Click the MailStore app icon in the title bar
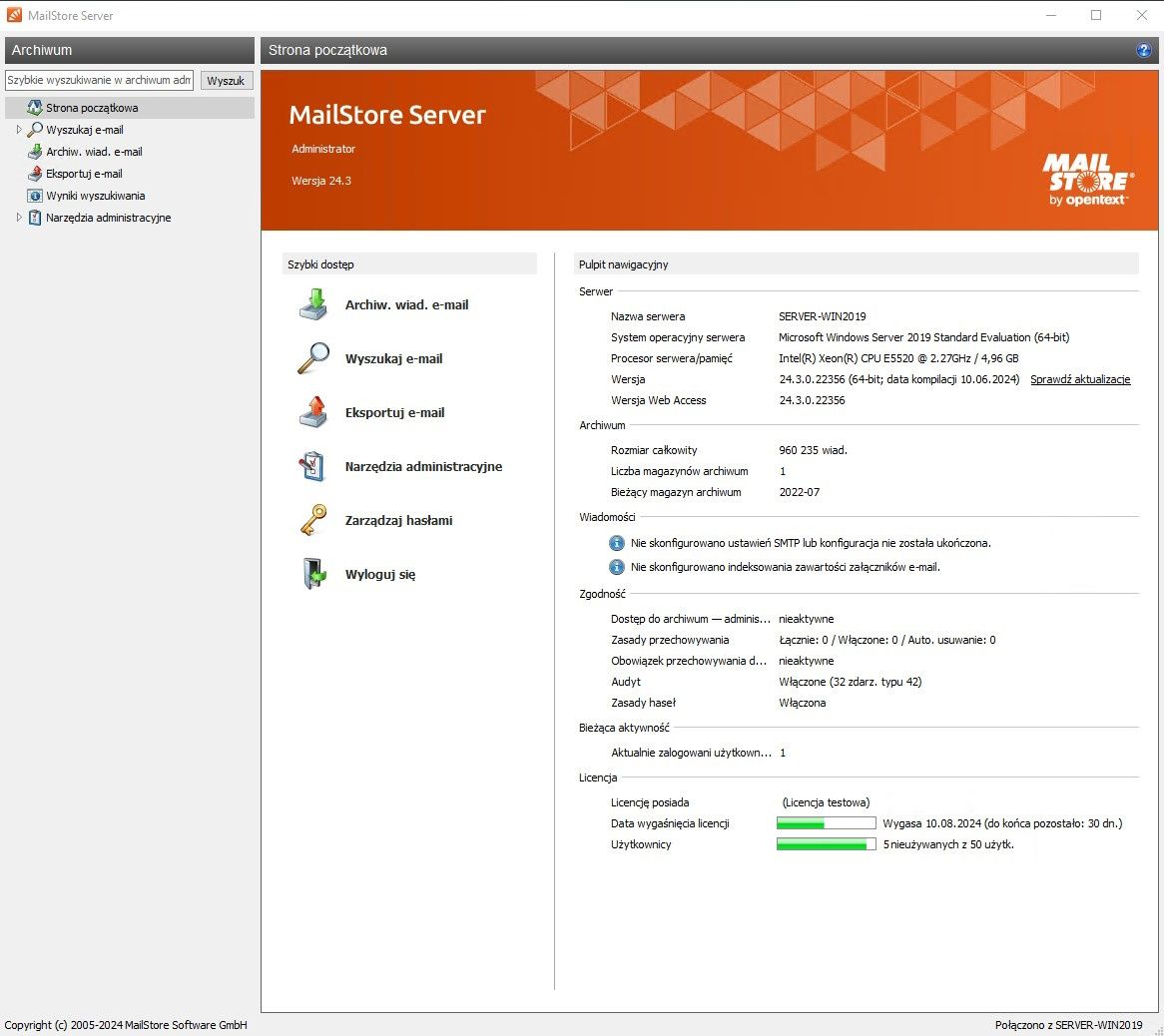This screenshot has width=1164, height=1036. 14,15
